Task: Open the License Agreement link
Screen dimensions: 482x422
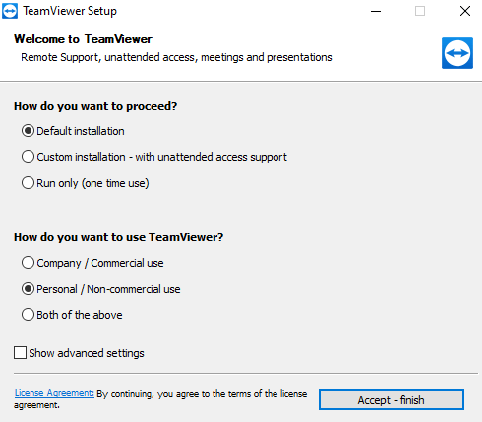Action: pos(54,393)
